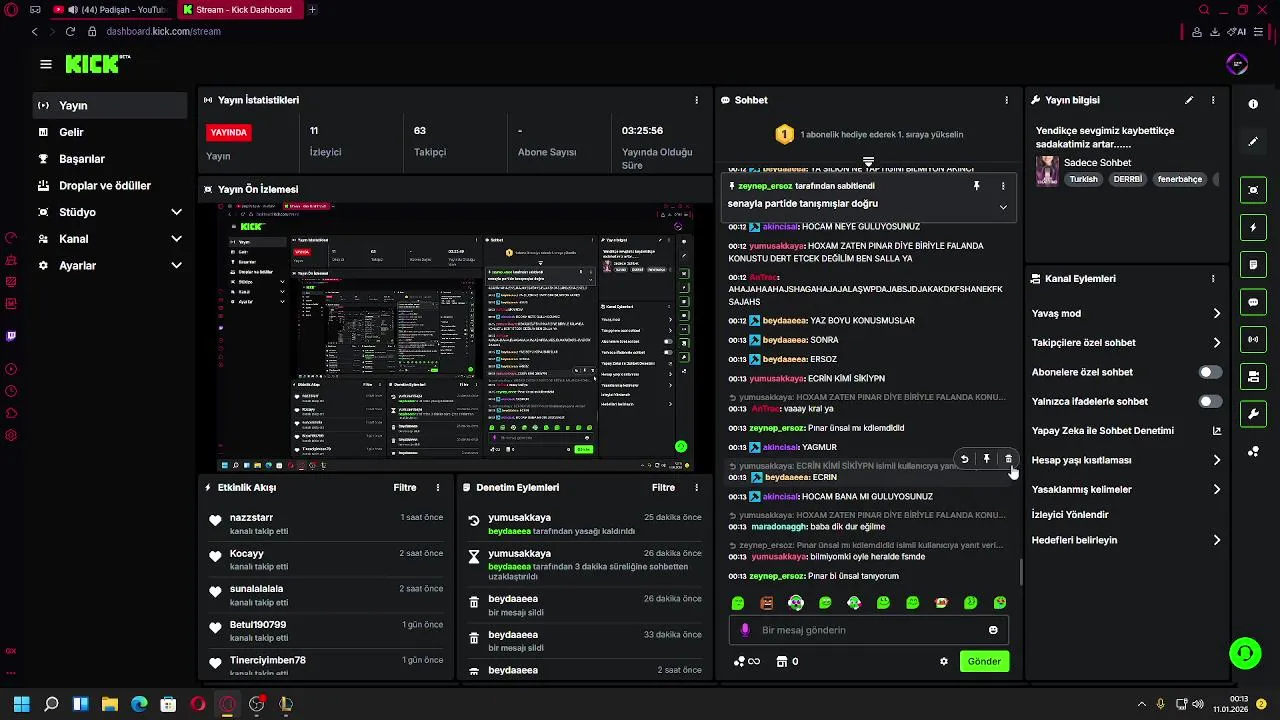Click the broadcast signal widget icon

[1253, 339]
